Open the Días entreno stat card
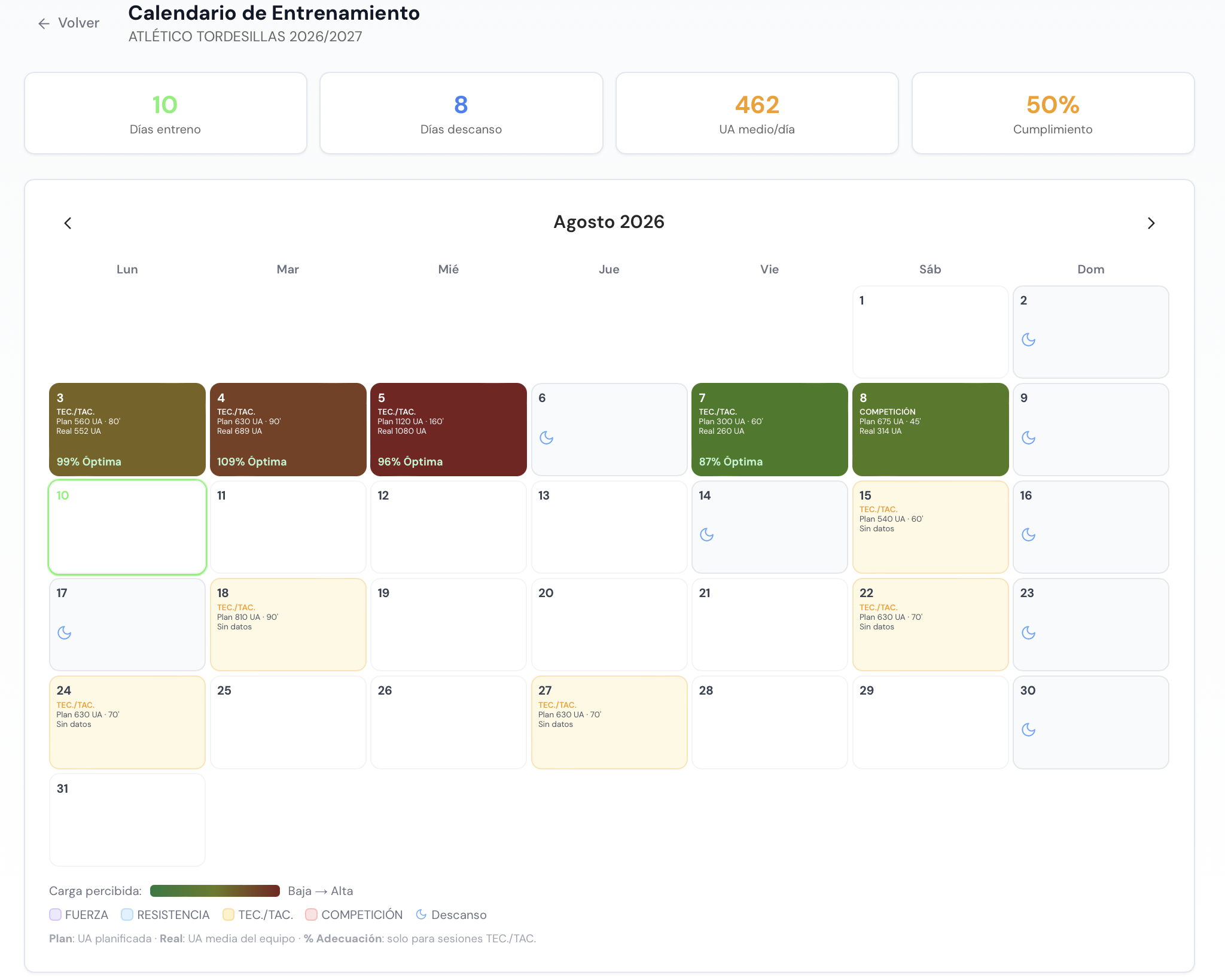The image size is (1225, 980). pyautogui.click(x=166, y=113)
